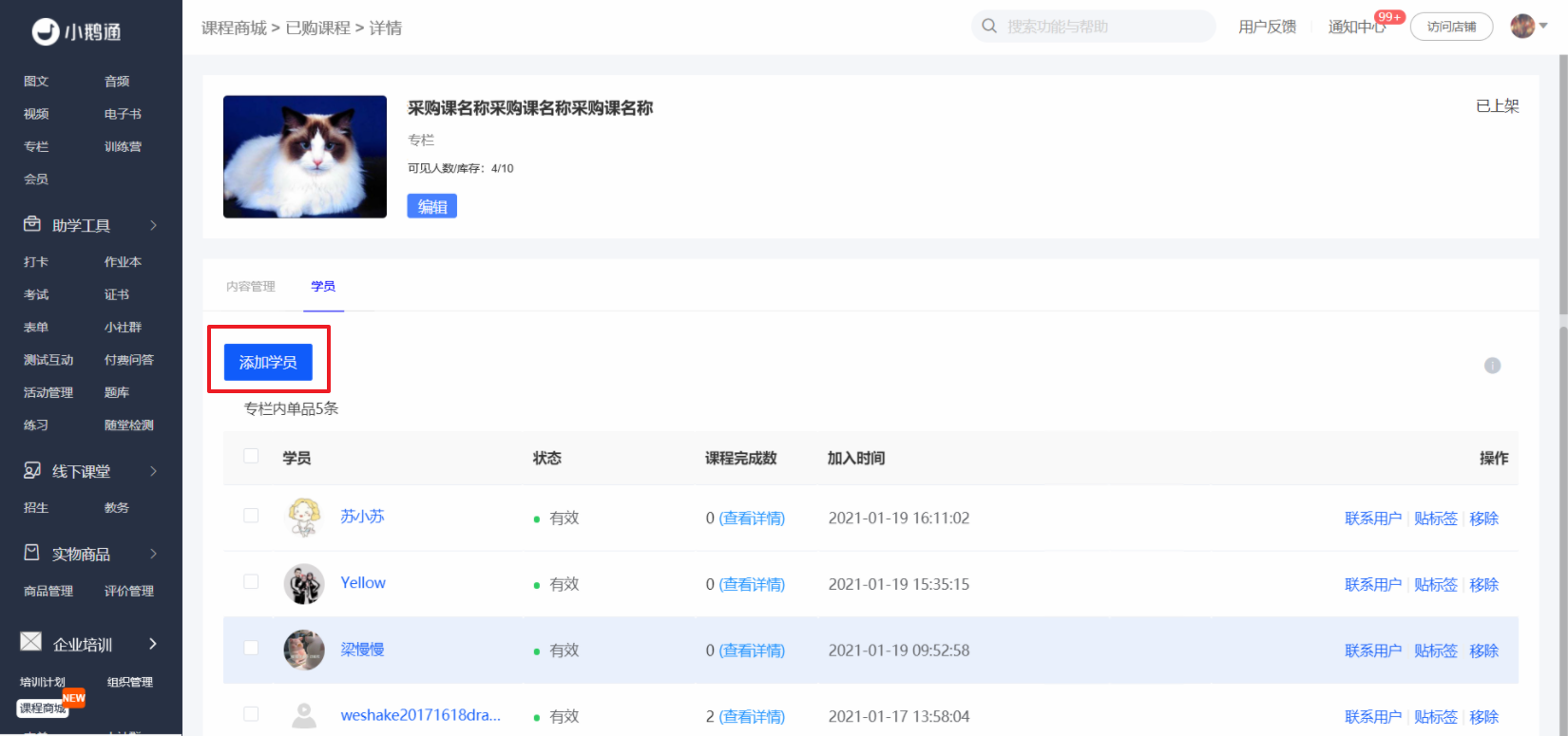Click the 小鹅通 logo icon

46,31
